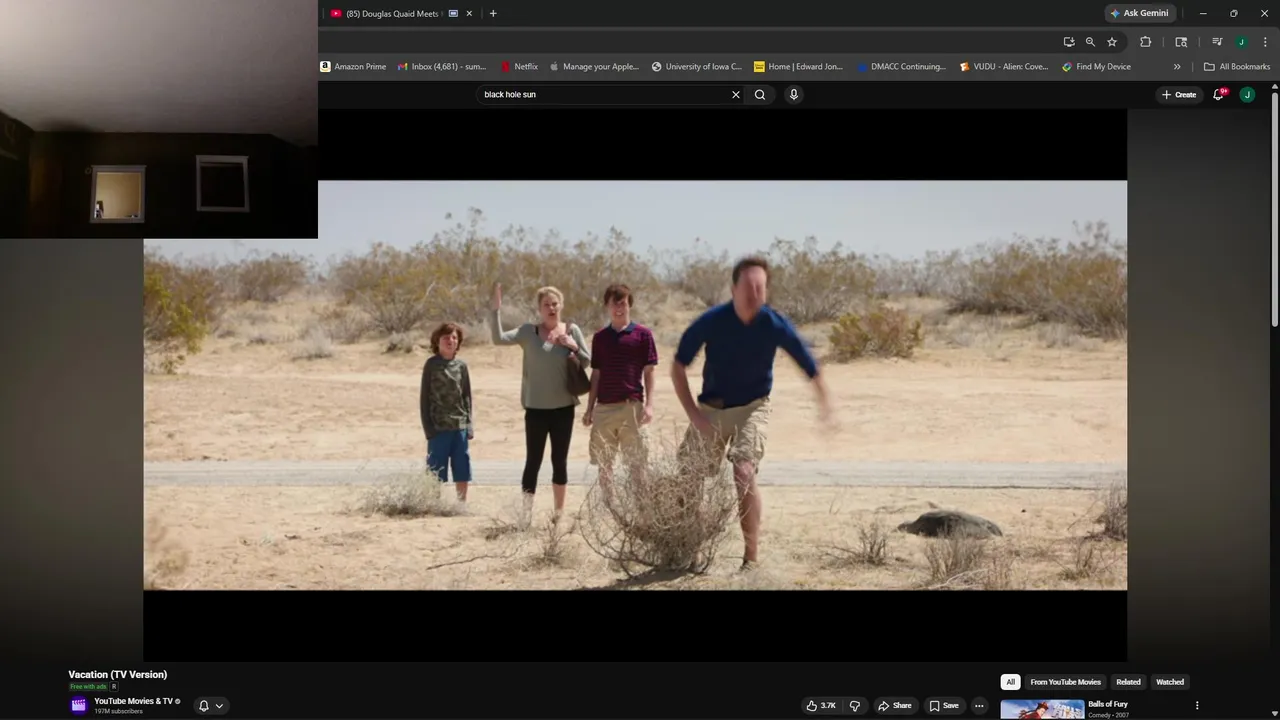Image resolution: width=1280 pixels, height=720 pixels.
Task: Open Manage your Apple bookmark
Action: coord(594,67)
